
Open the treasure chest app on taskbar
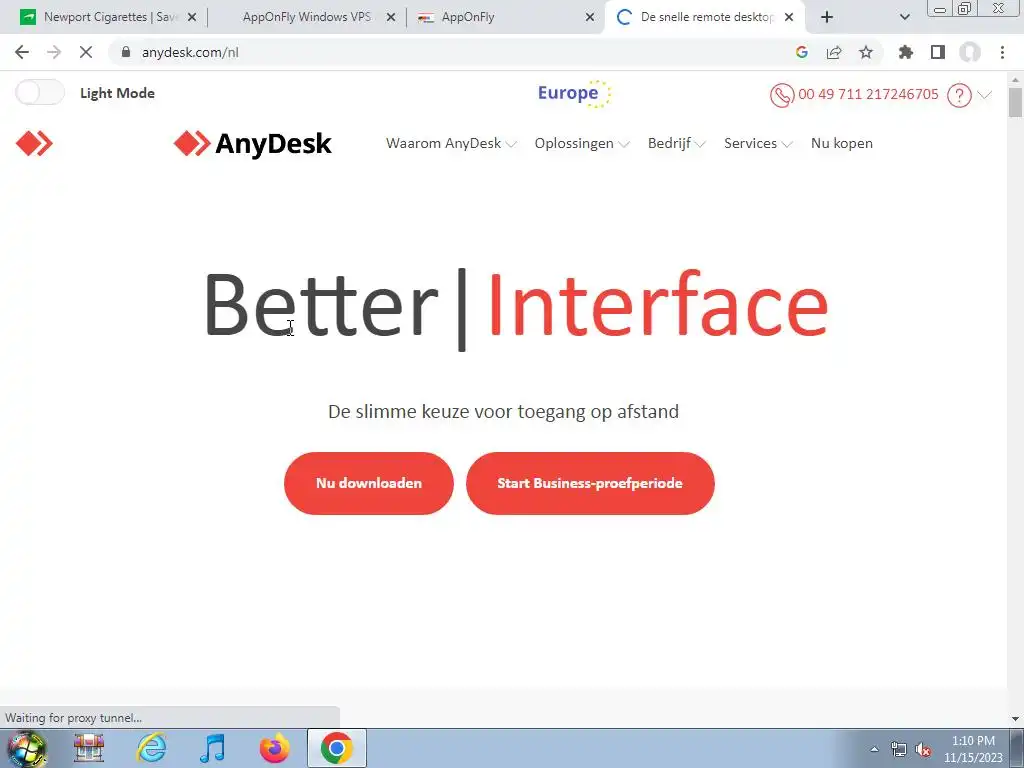89,748
